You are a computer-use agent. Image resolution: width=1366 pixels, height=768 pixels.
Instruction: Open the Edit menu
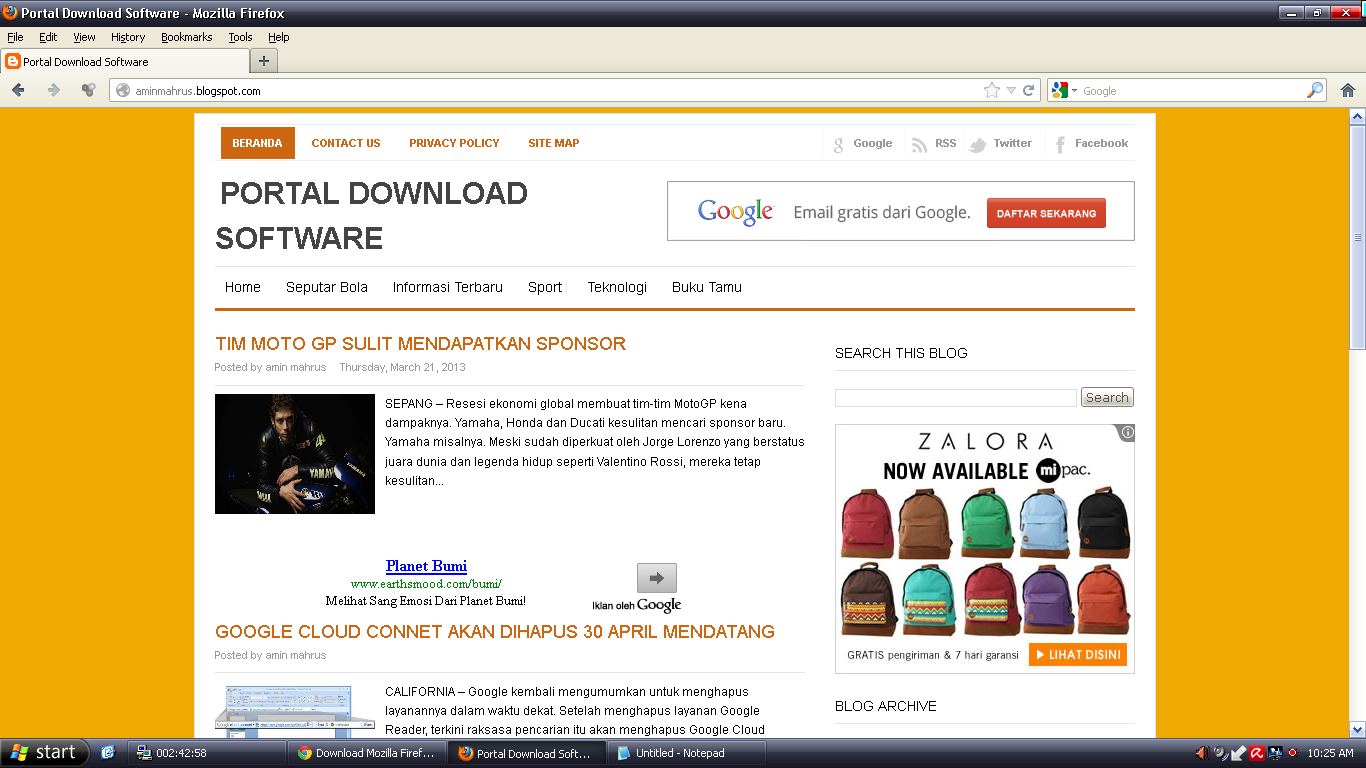point(48,37)
